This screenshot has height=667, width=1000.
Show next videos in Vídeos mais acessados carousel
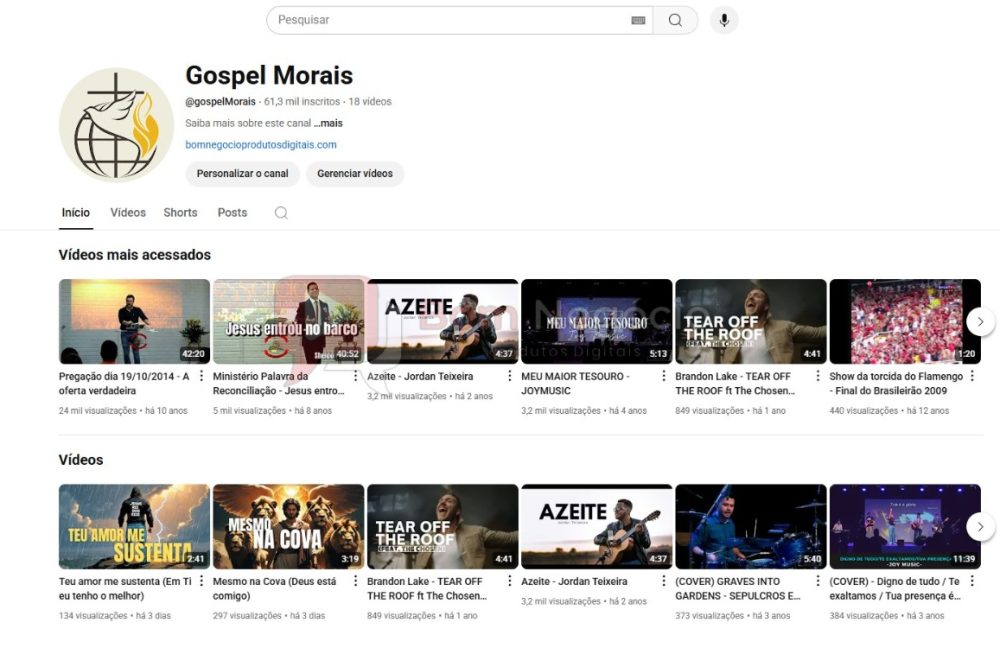coord(980,322)
